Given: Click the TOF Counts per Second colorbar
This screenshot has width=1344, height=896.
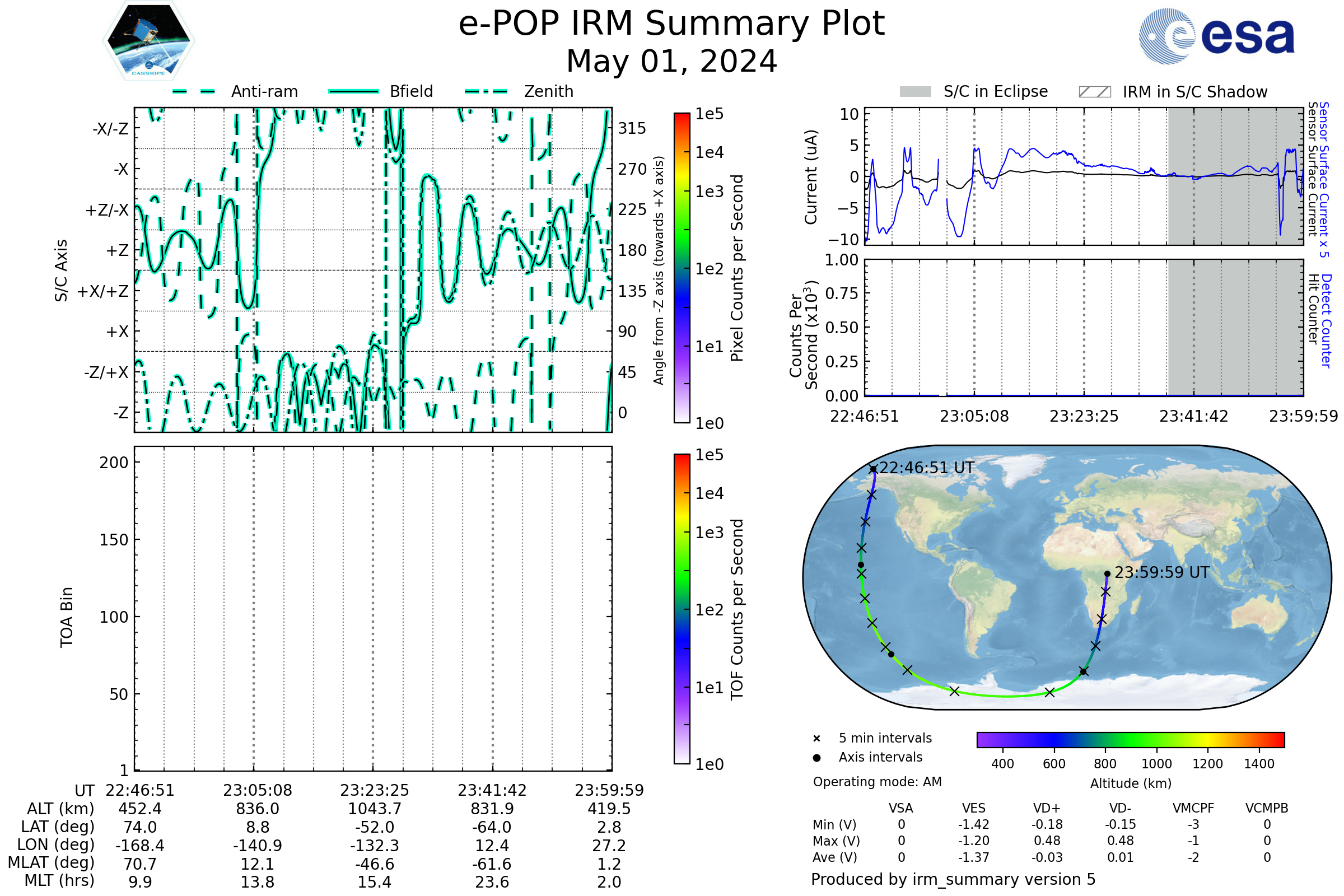Looking at the screenshot, I should pos(682,609).
